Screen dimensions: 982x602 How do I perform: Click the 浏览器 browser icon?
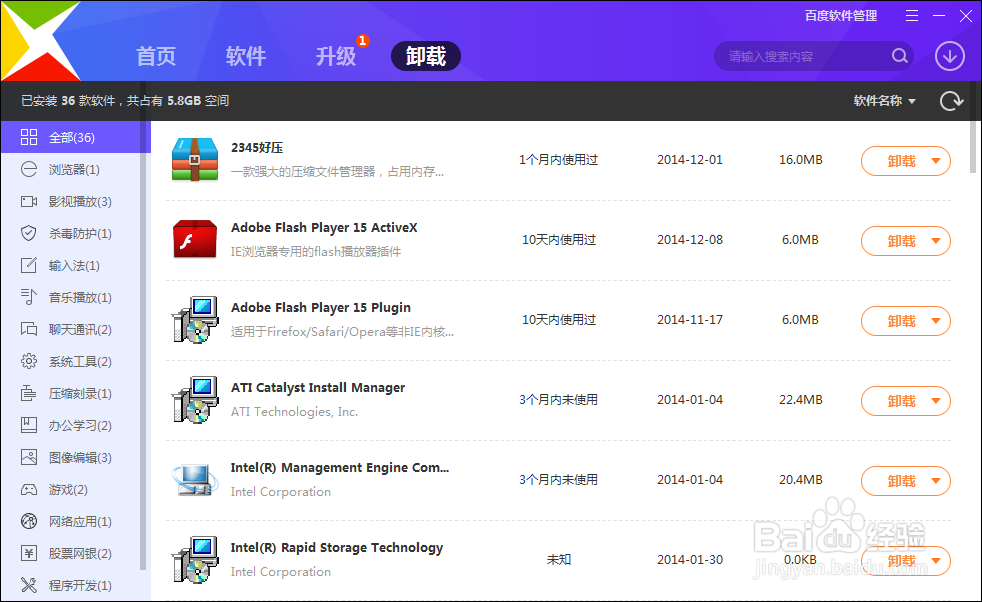(x=29, y=169)
